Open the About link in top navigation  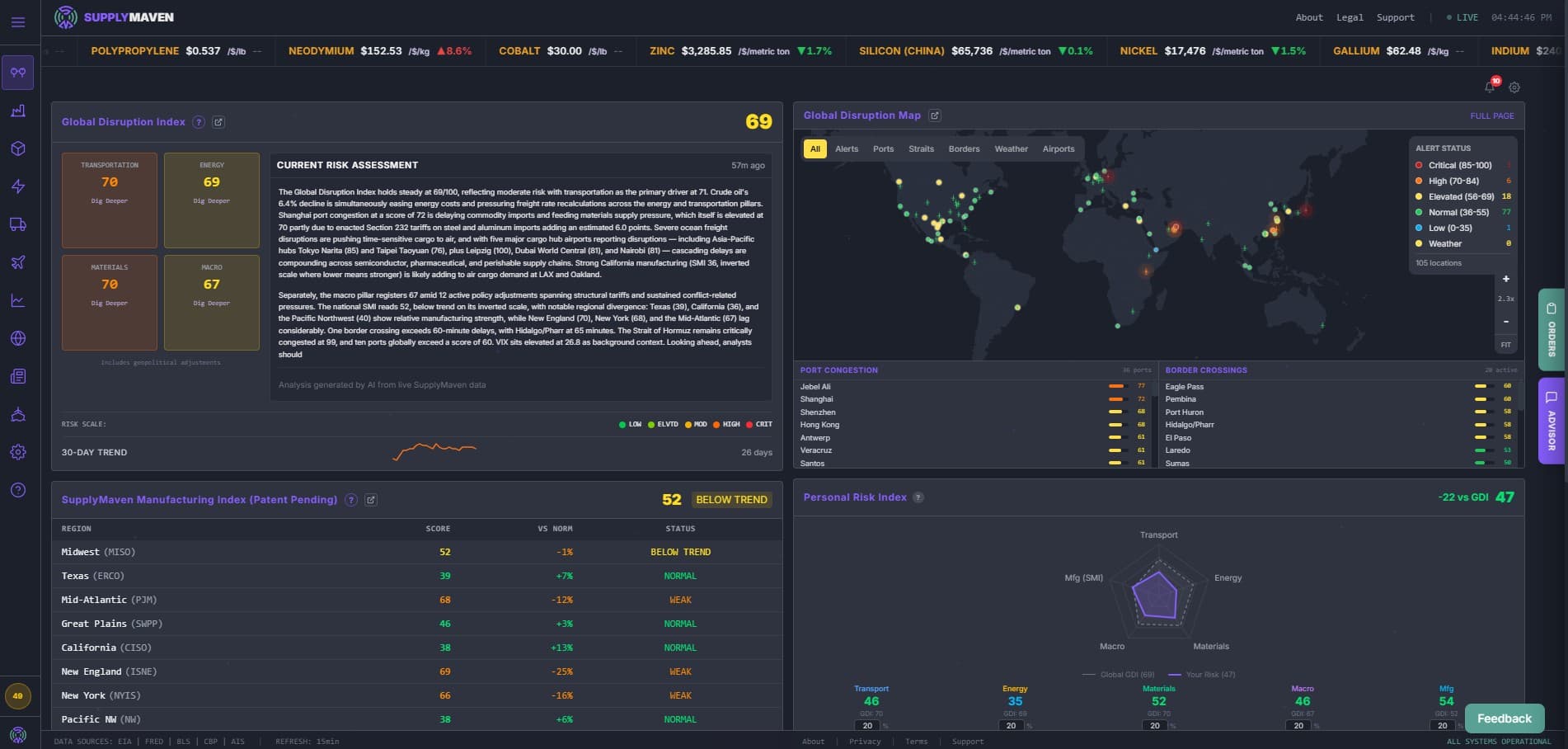pos(1309,17)
